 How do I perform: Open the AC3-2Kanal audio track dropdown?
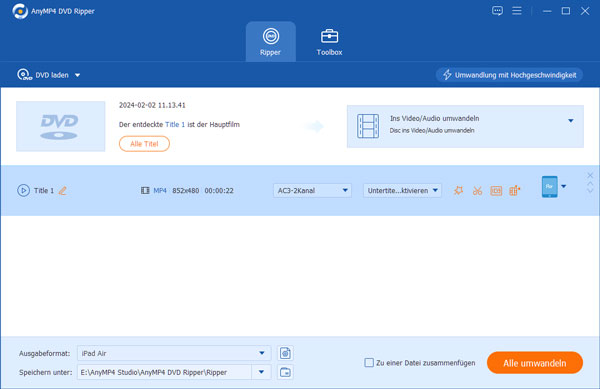(x=312, y=190)
